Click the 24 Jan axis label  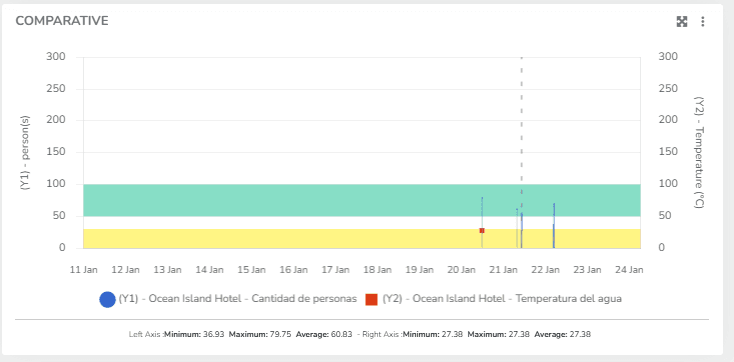pyautogui.click(x=630, y=270)
